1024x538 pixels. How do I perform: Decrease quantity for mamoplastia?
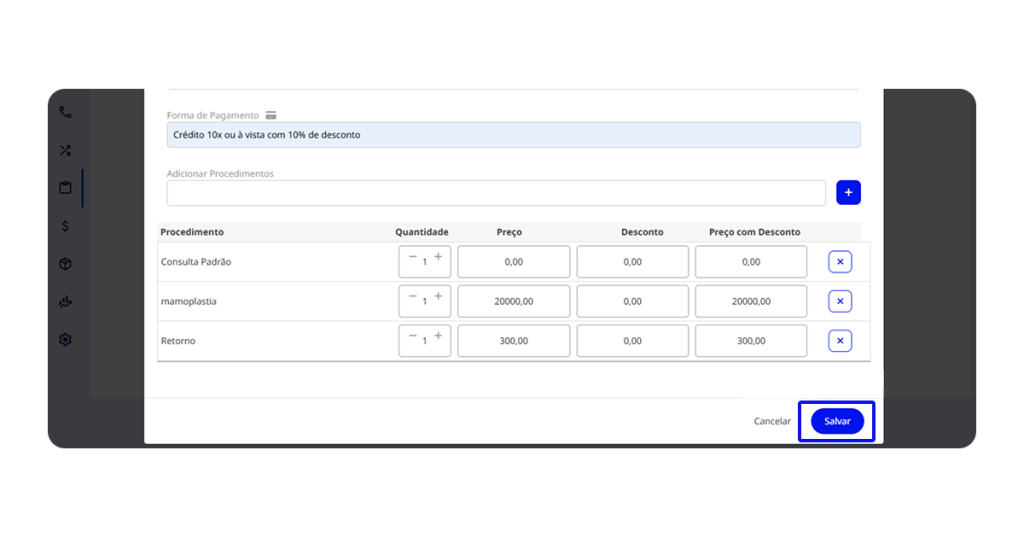pos(412,297)
